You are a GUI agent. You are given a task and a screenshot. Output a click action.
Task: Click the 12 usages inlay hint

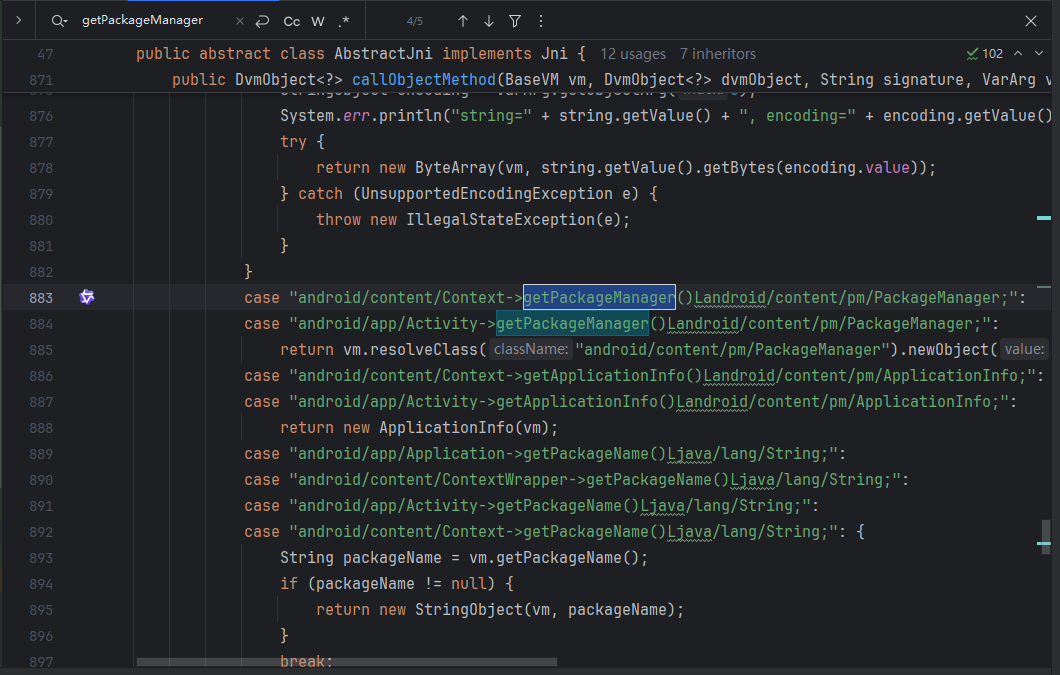point(633,54)
